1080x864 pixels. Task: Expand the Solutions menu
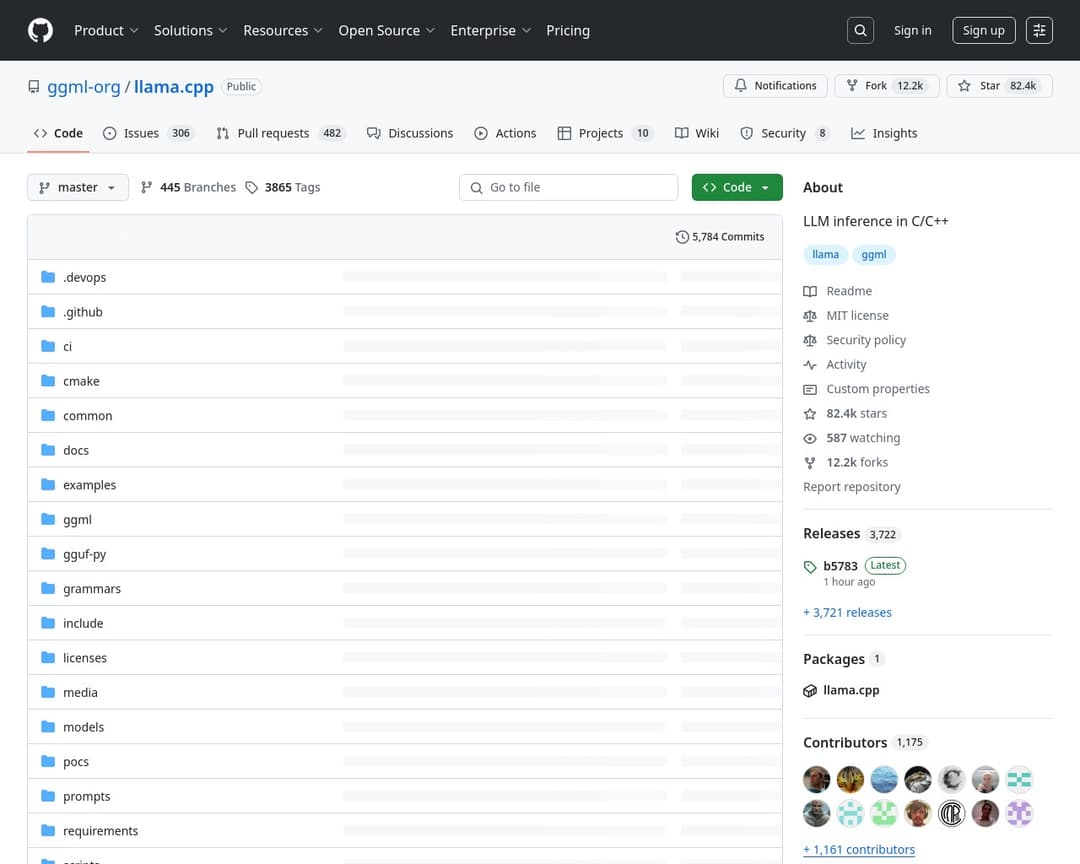(x=190, y=30)
